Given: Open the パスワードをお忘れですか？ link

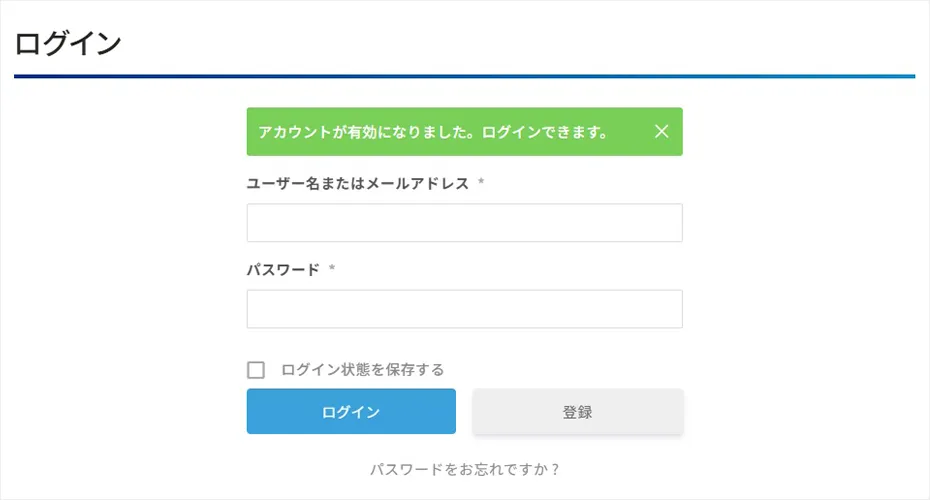Looking at the screenshot, I should tap(464, 468).
